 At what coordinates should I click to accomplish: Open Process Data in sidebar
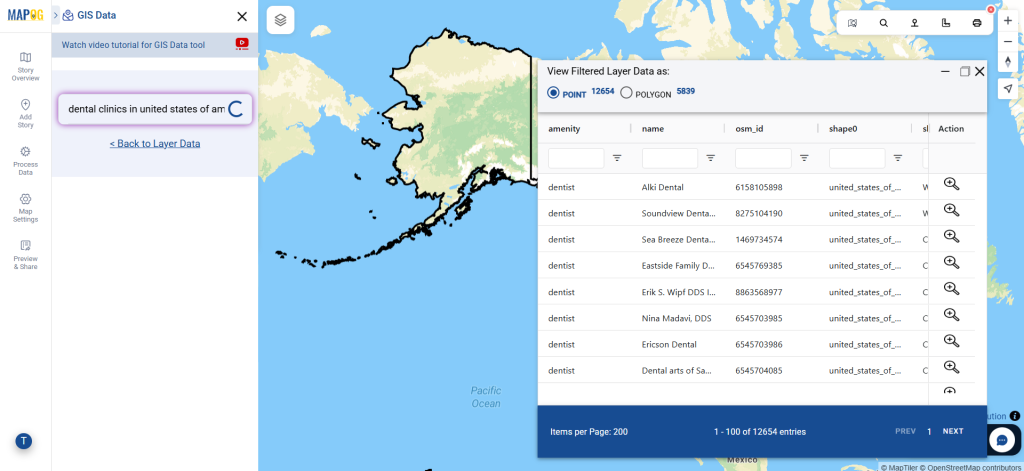pos(25,159)
